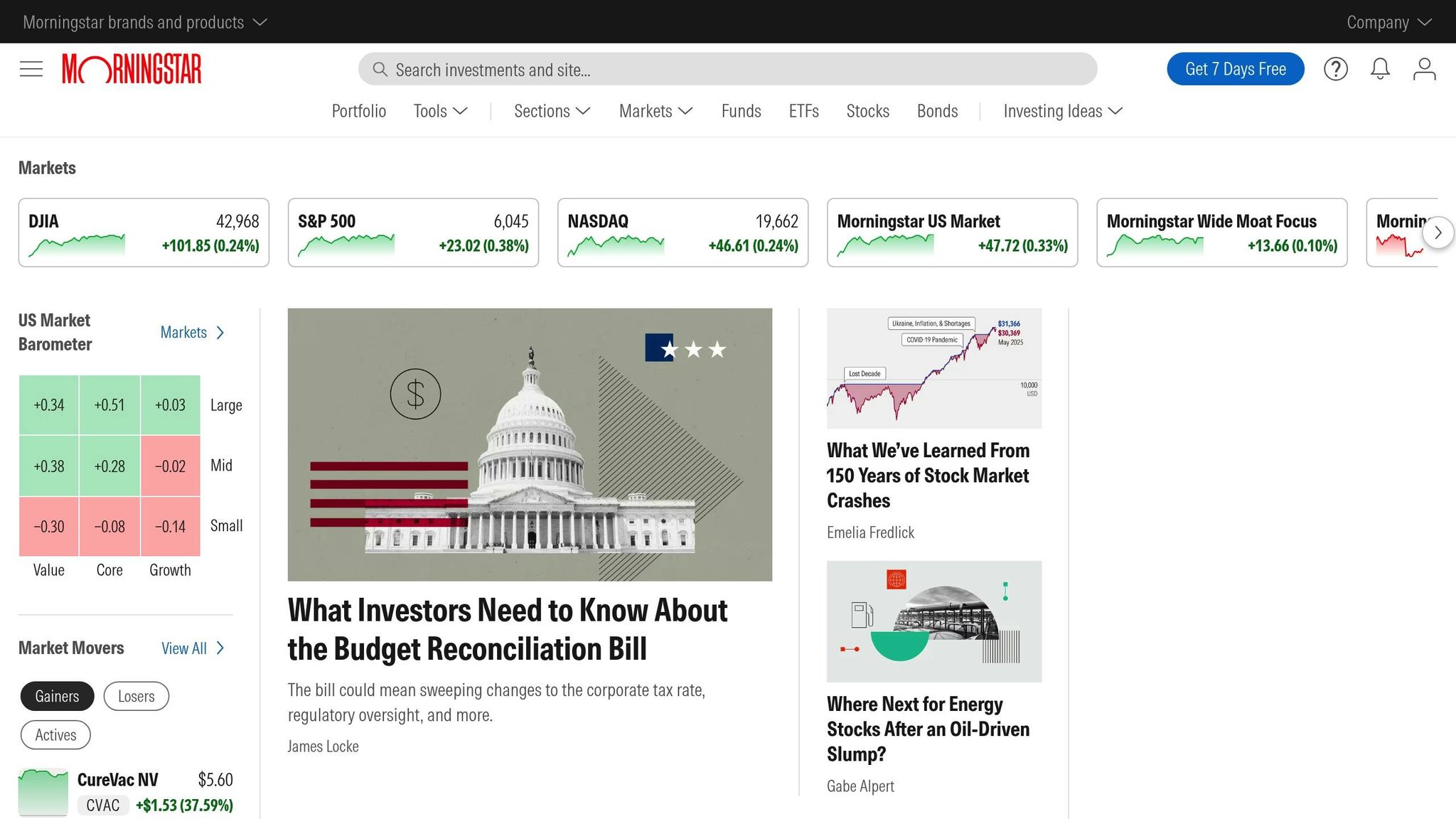Go to the Stocks nav item
This screenshot has width=1456, height=819.
click(x=868, y=111)
